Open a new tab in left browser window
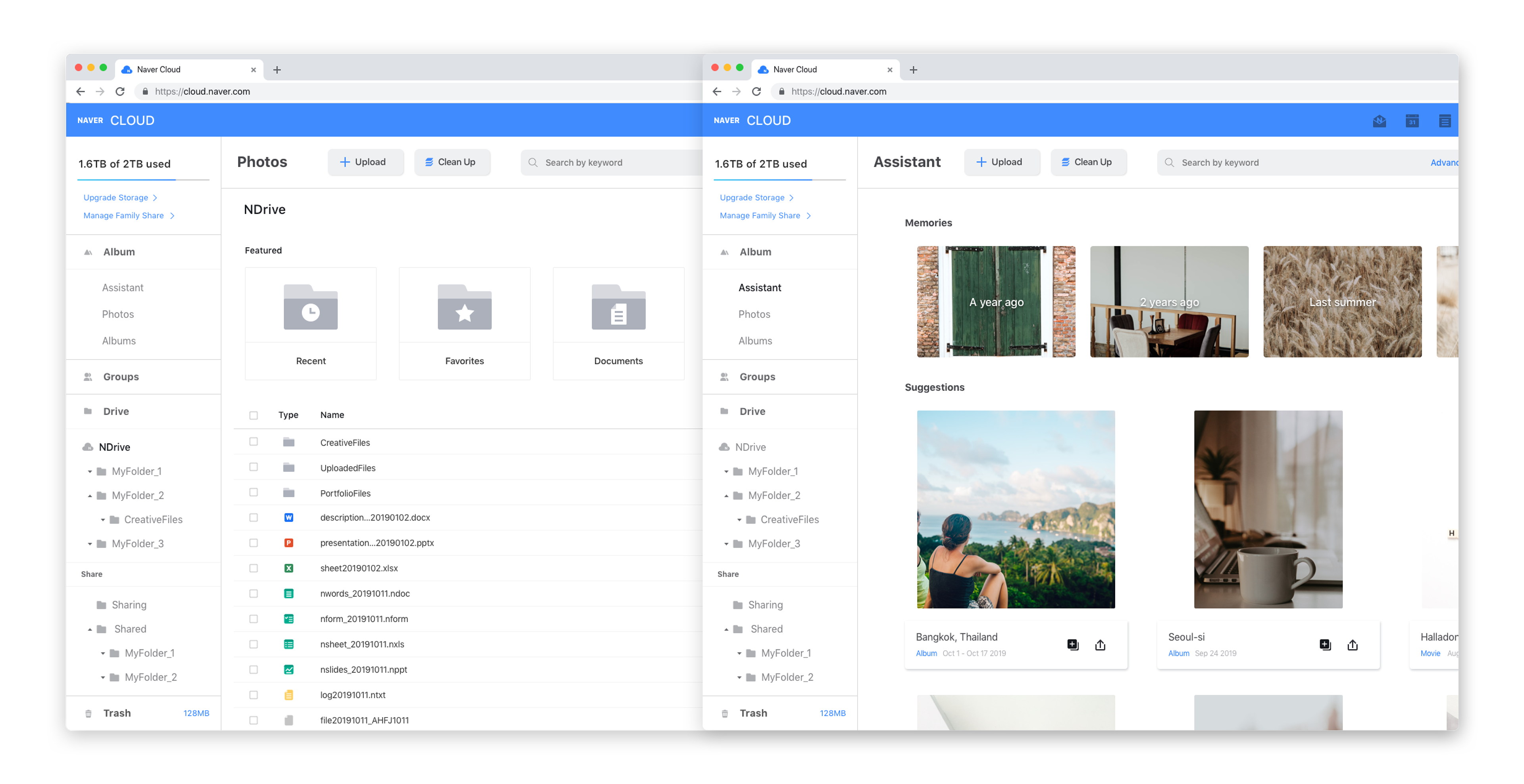Image resolution: width=1524 pixels, height=784 pixels. [277, 70]
